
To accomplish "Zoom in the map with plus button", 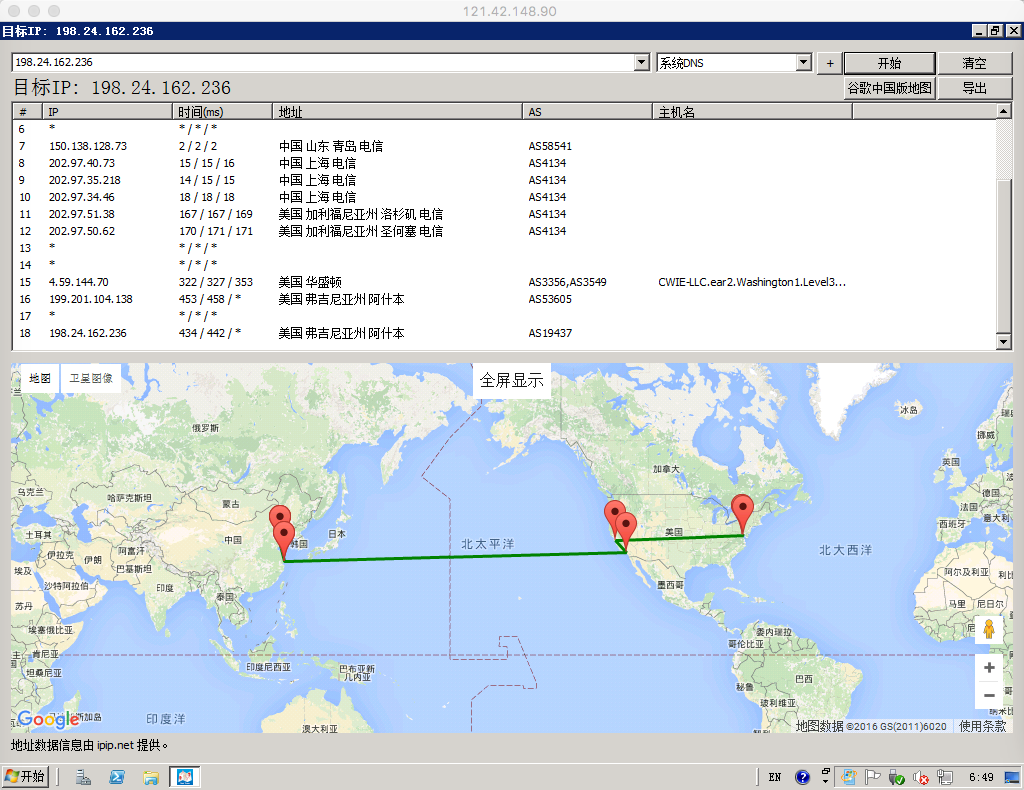I will pyautogui.click(x=989, y=667).
